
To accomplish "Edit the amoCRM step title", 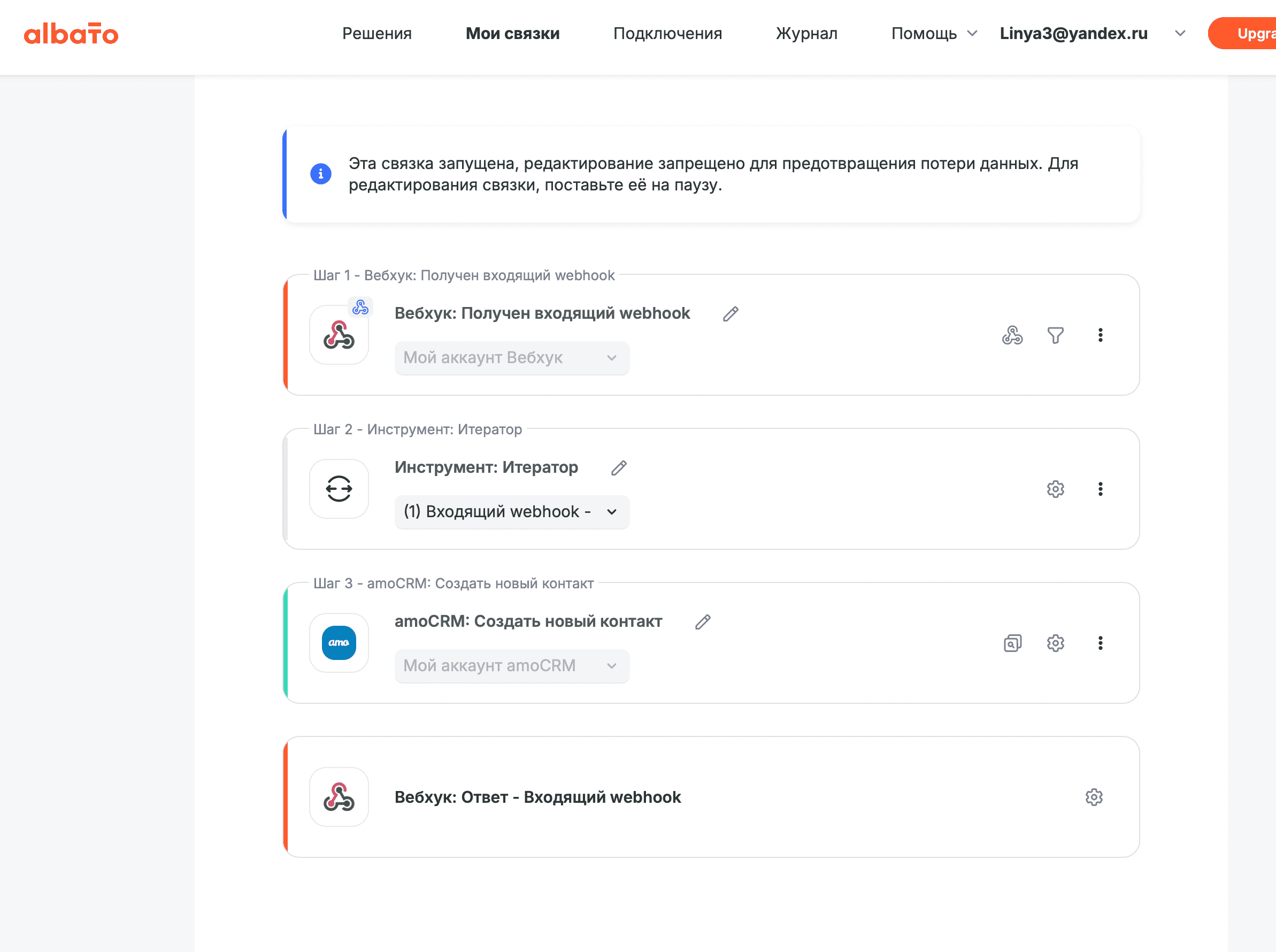I will (703, 623).
